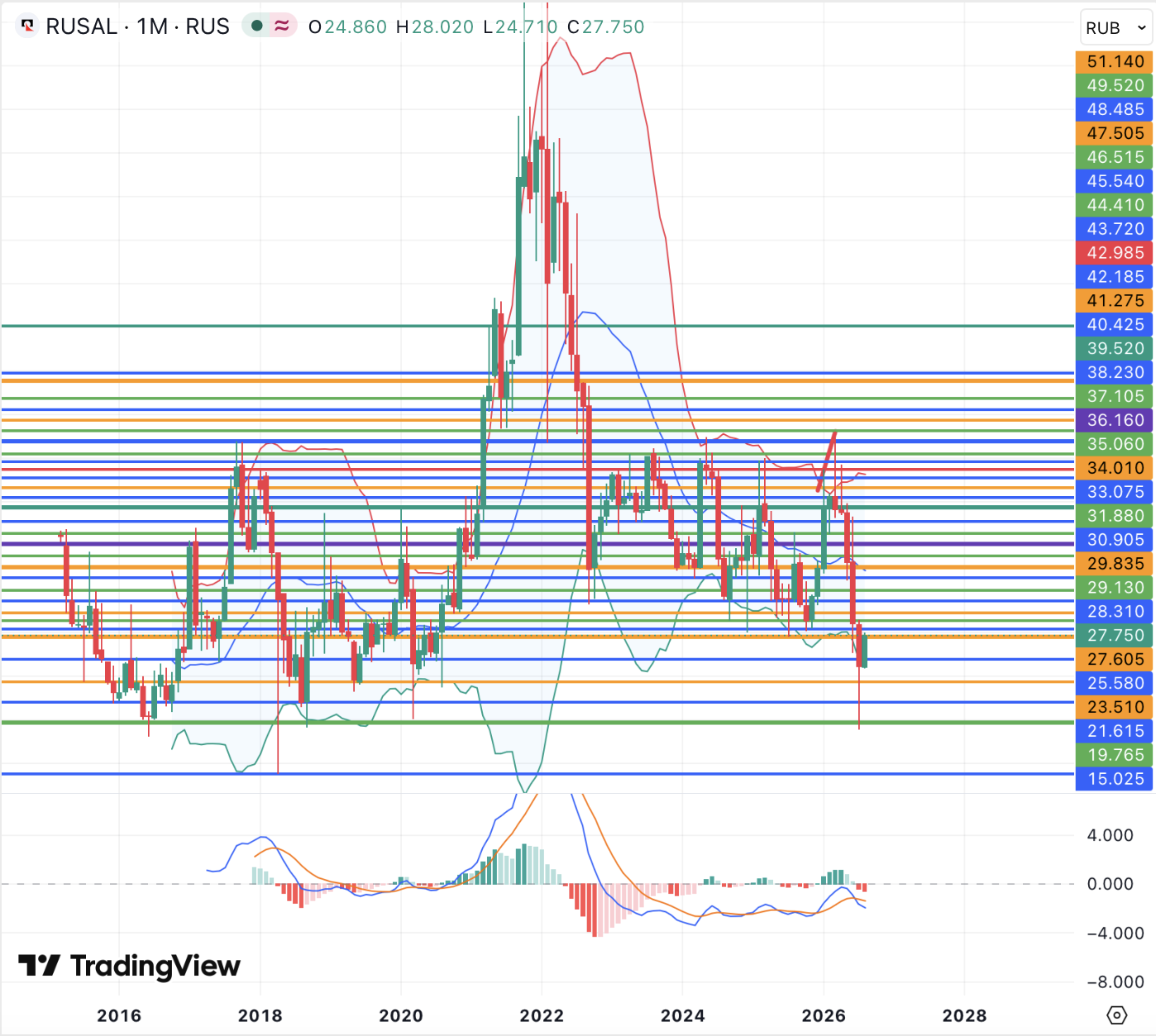
Task: Select the 29.130 price label
Action: pos(1114,590)
